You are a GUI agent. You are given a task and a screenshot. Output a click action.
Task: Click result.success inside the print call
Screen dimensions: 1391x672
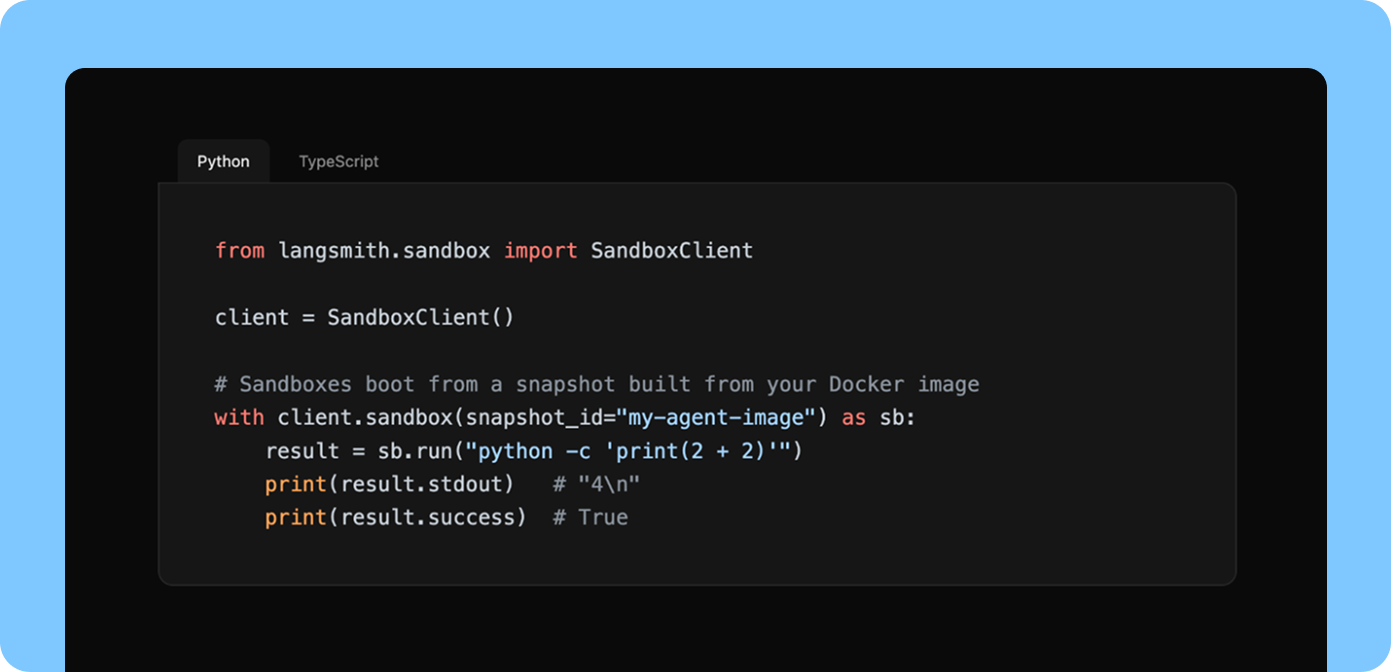(x=434, y=517)
